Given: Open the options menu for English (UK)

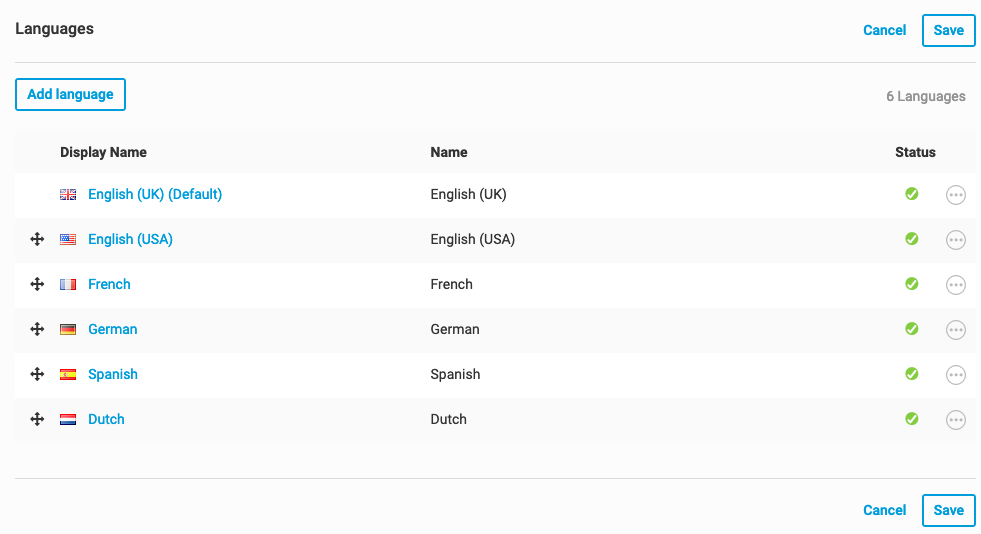Looking at the screenshot, I should [956, 195].
